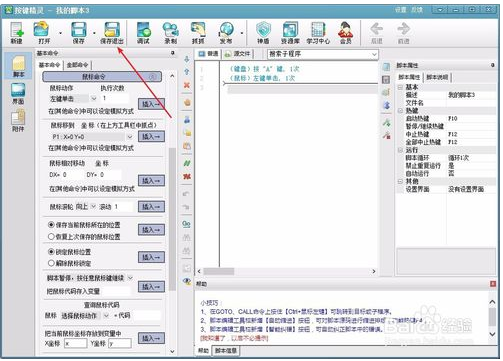Click the red uncomment icon
This screenshot has height=361, width=503.
pyautogui.click(x=187, y=176)
